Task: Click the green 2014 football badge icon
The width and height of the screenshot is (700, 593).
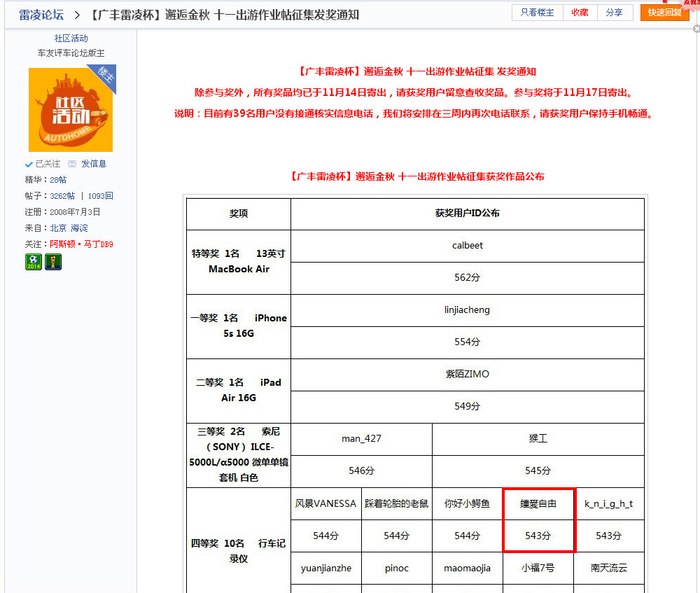Action: 33,262
